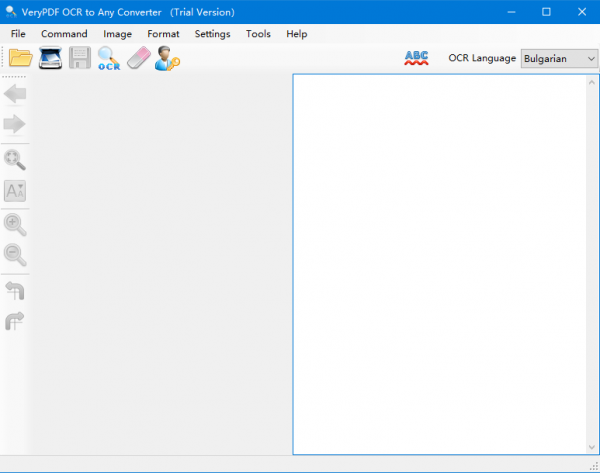Select the eraser tool icon
Image resolution: width=600 pixels, height=473 pixels.
coord(139,58)
